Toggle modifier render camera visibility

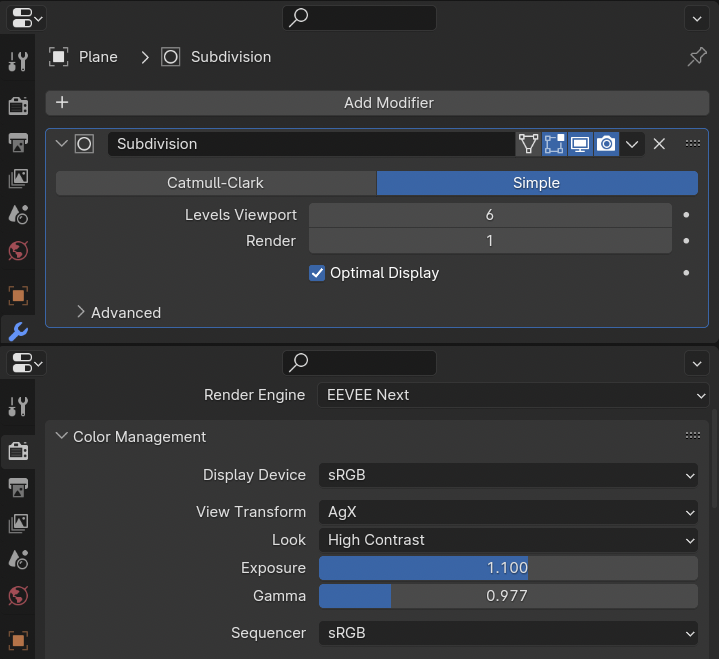(606, 144)
